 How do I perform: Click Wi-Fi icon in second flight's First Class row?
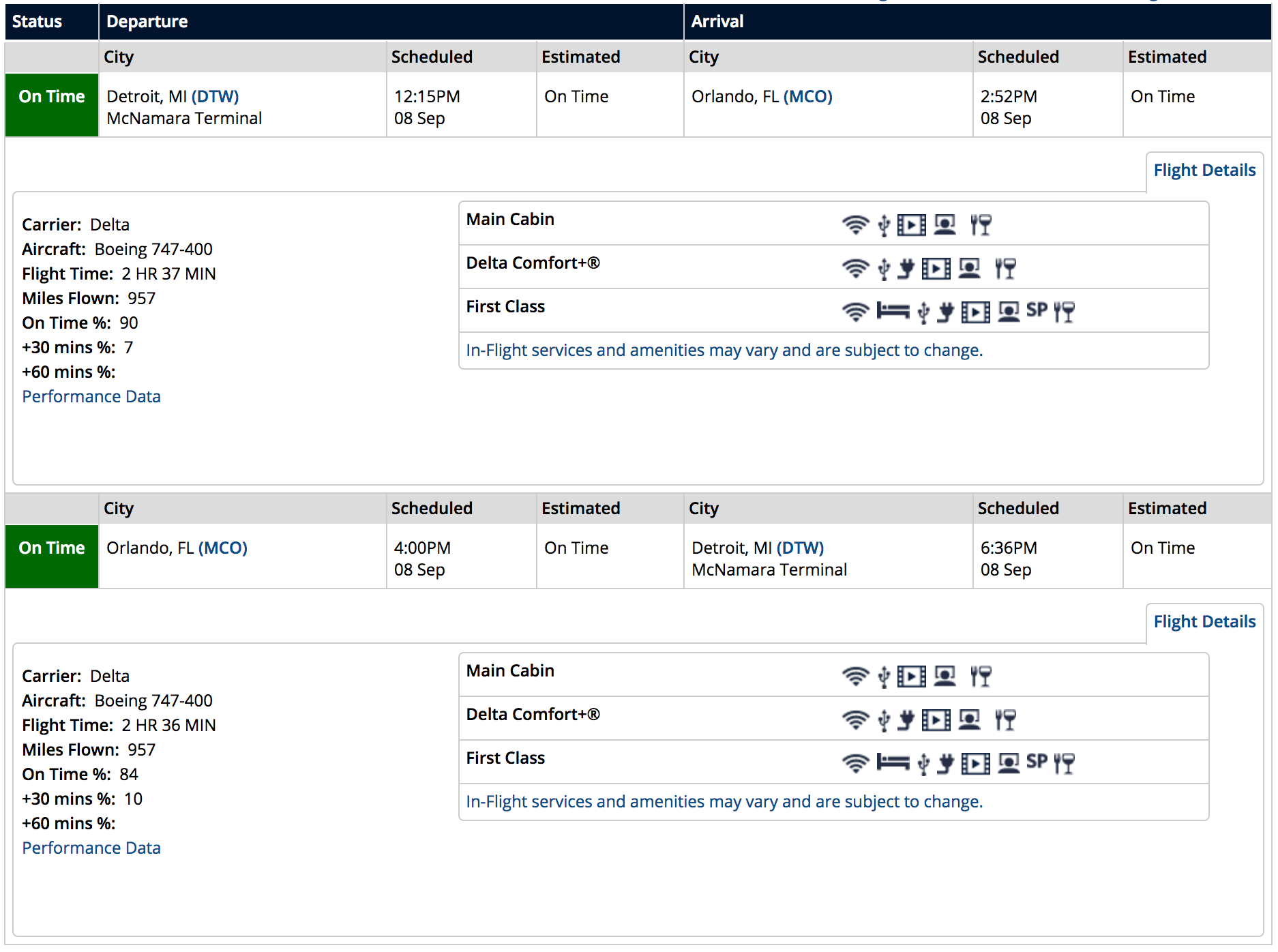pyautogui.click(x=855, y=763)
